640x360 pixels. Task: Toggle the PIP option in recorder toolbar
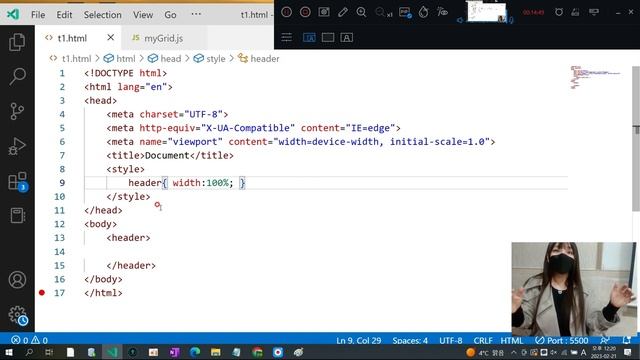pyautogui.click(x=405, y=12)
